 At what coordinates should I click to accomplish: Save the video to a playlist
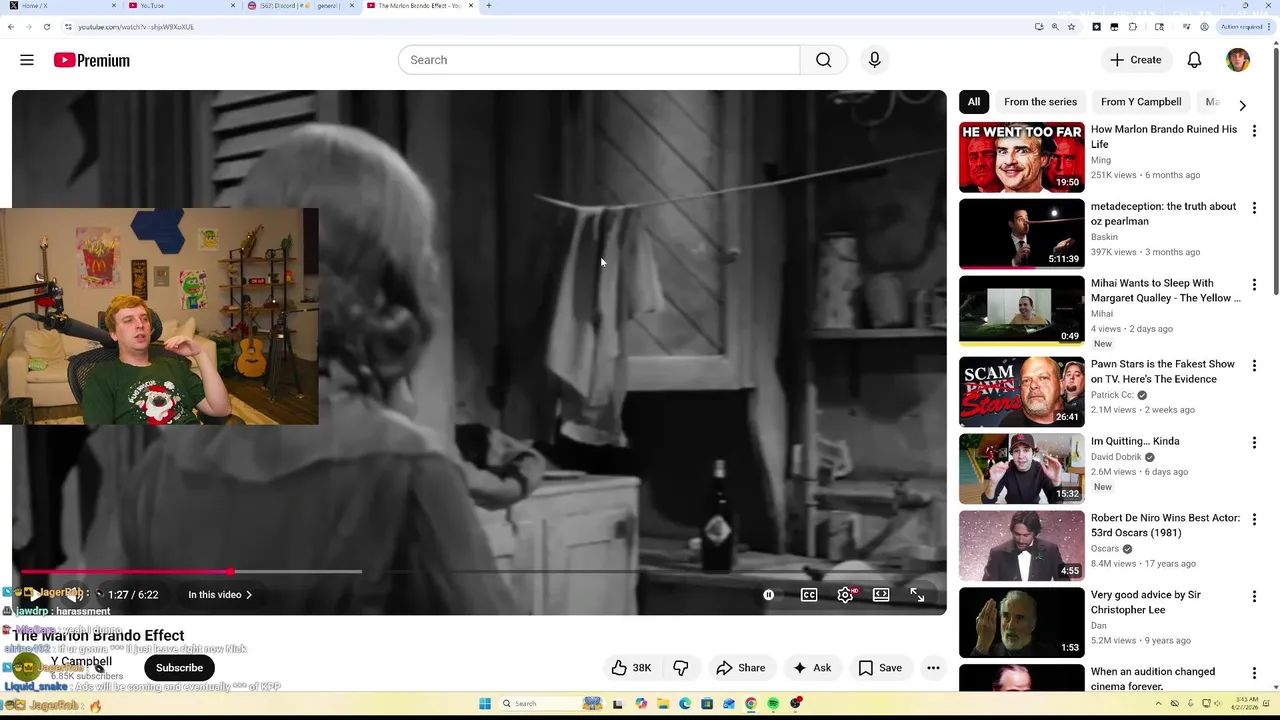coord(880,668)
